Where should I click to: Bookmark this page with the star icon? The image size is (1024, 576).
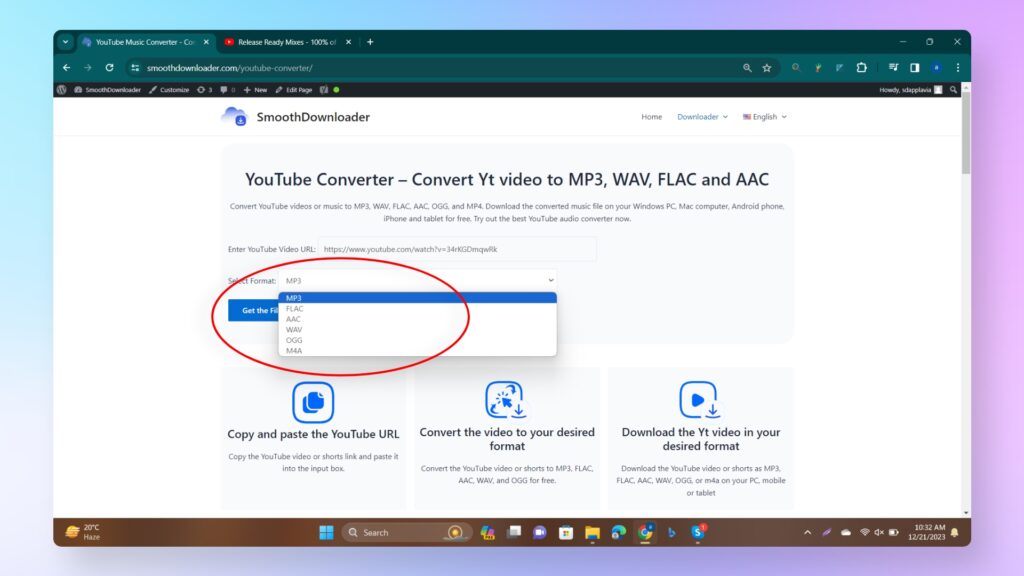pos(767,68)
